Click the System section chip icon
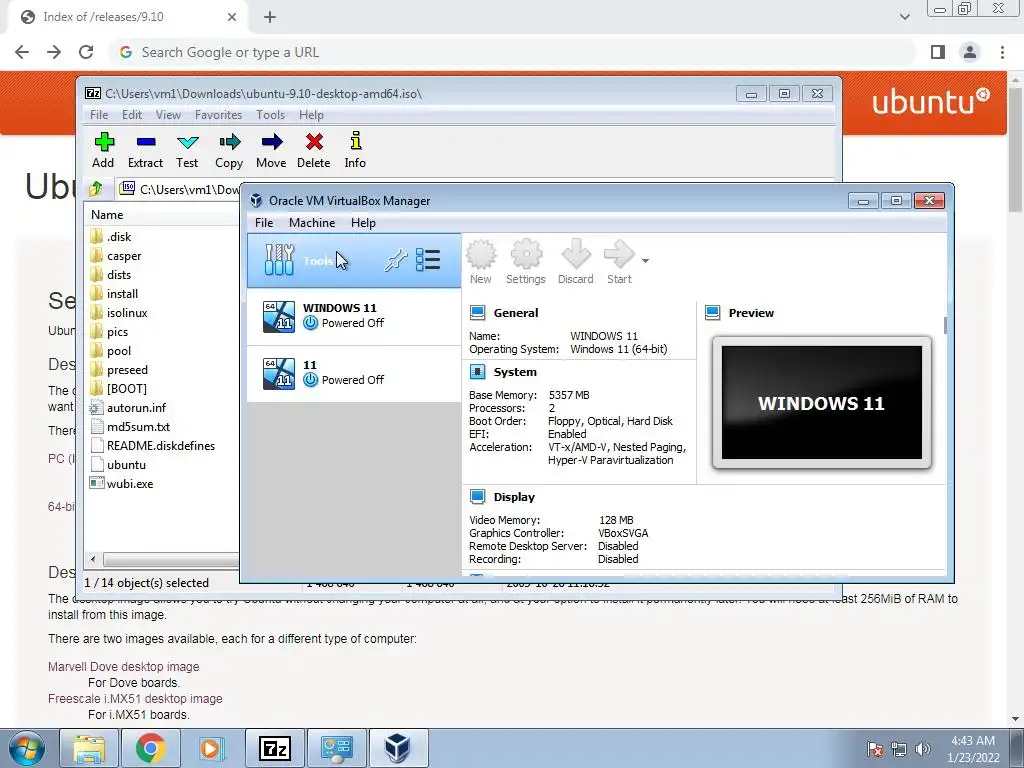 [477, 372]
